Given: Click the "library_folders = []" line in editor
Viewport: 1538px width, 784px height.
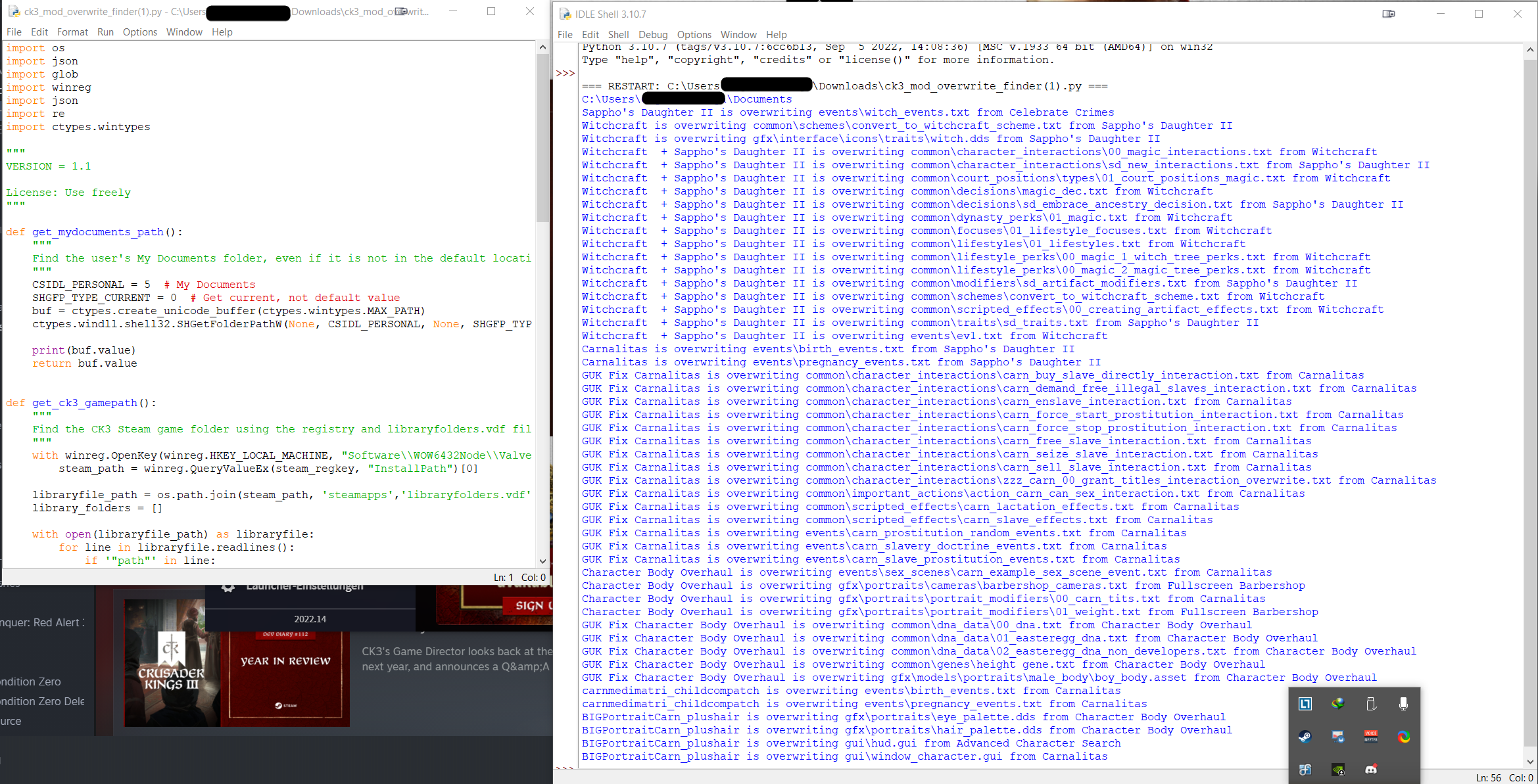Looking at the screenshot, I should point(97,508).
